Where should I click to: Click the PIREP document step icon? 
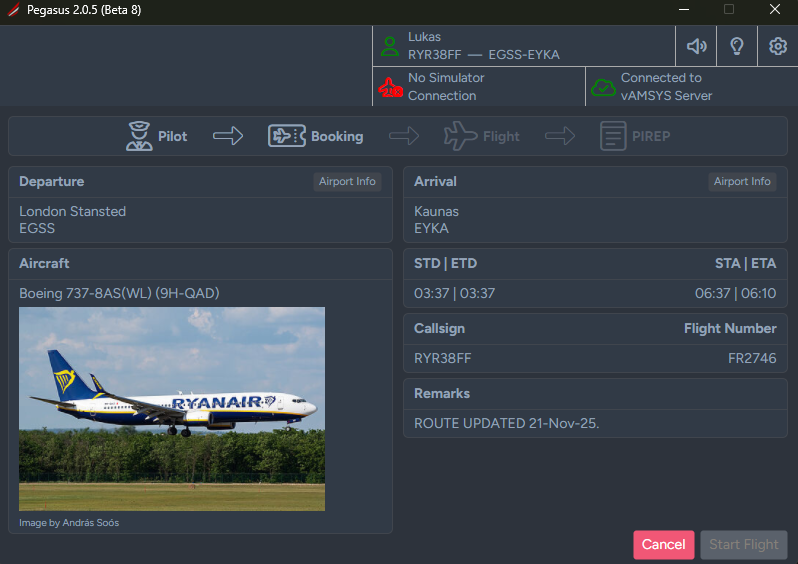tap(612, 136)
